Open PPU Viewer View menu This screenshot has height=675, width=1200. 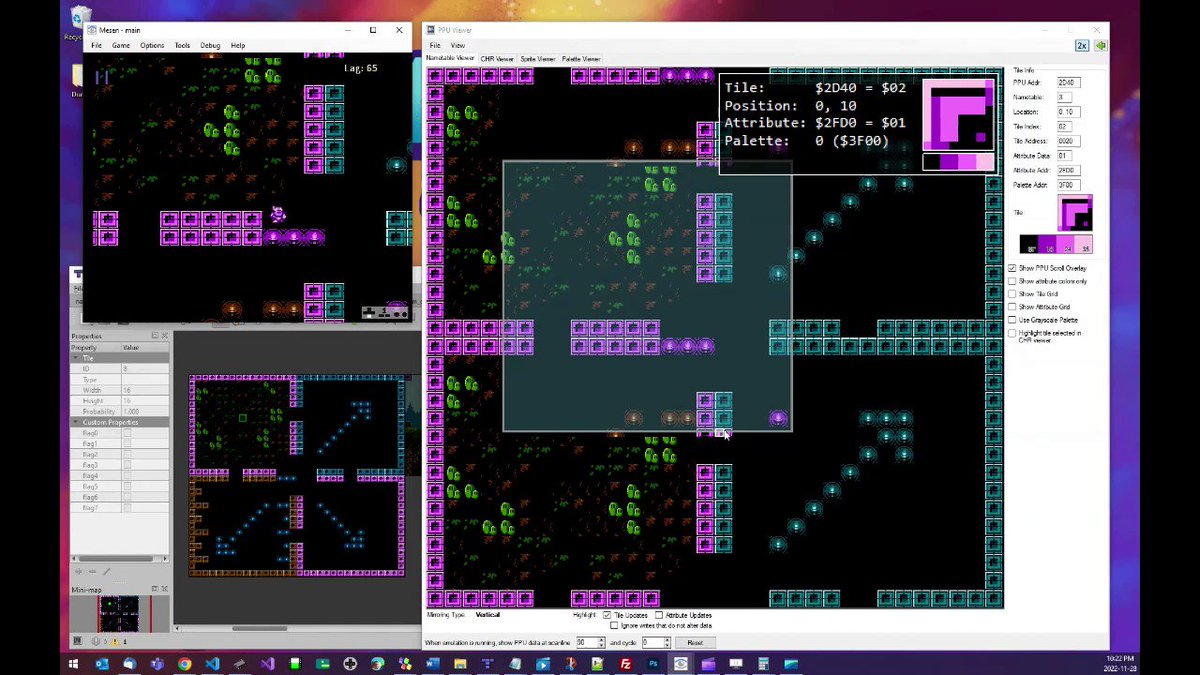[457, 46]
